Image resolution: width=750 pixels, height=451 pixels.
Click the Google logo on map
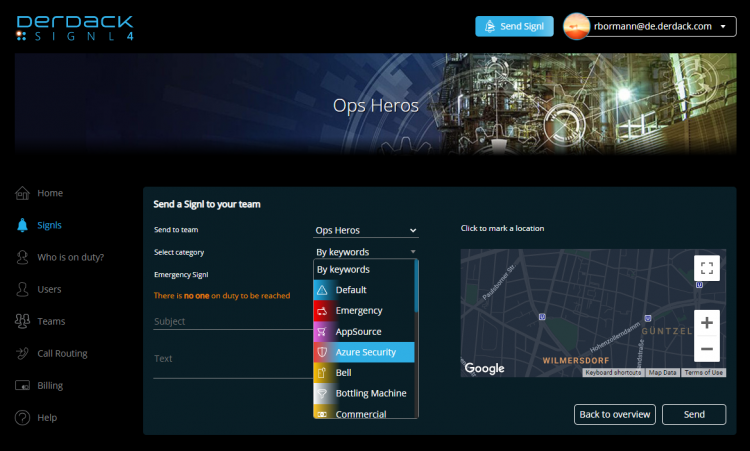(485, 368)
